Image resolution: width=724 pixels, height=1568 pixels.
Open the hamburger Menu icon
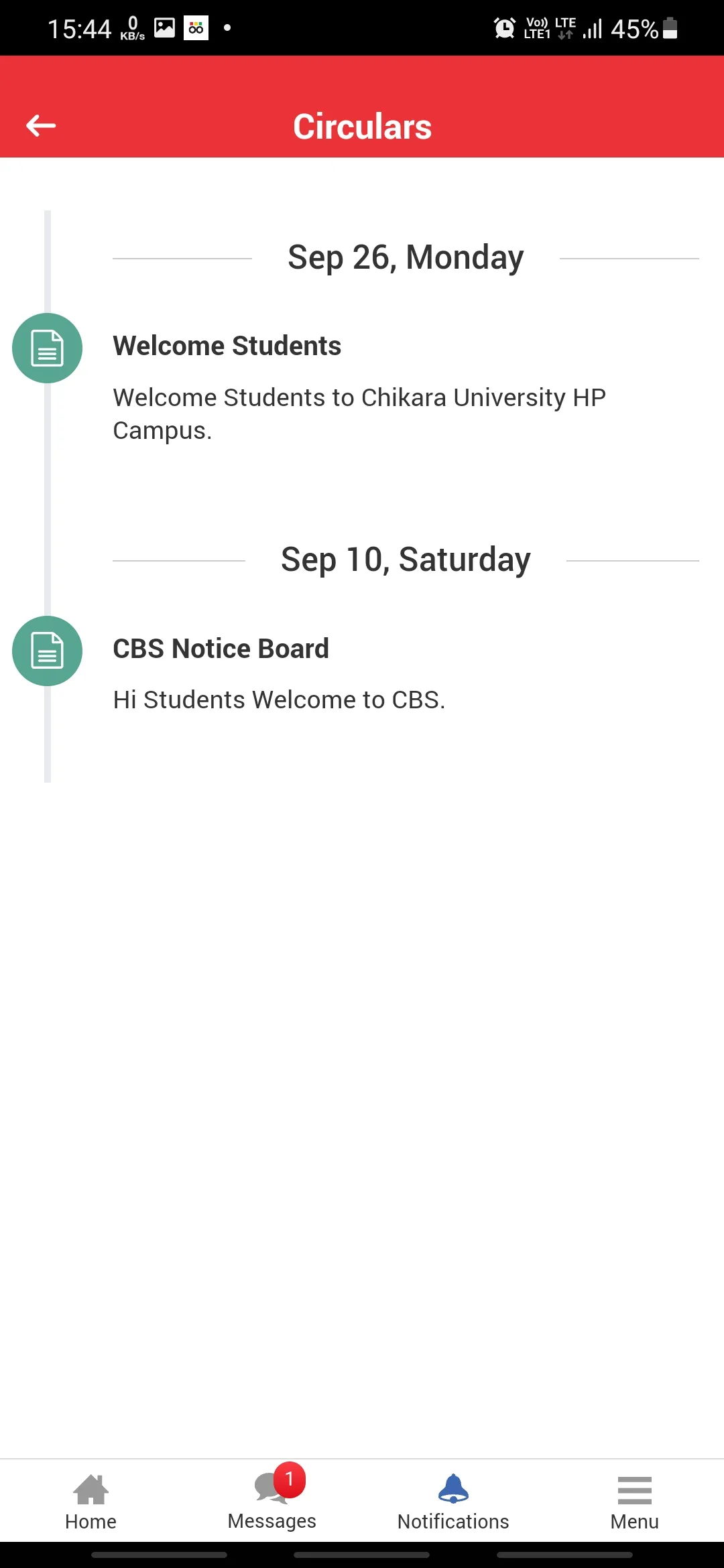point(634,1490)
